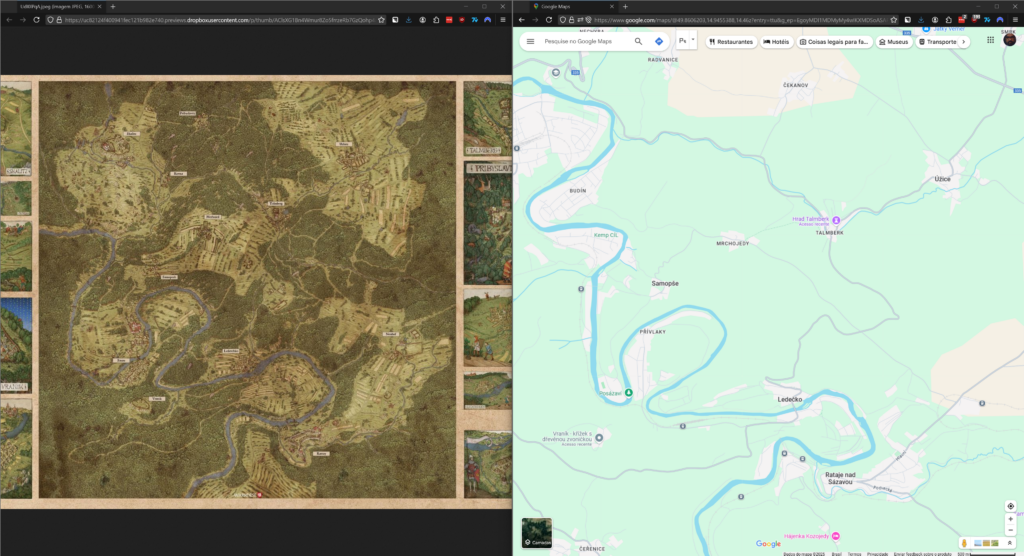This screenshot has width=1024, height=556.
Task: Bookmark the Google Maps page with star
Action: (893, 19)
